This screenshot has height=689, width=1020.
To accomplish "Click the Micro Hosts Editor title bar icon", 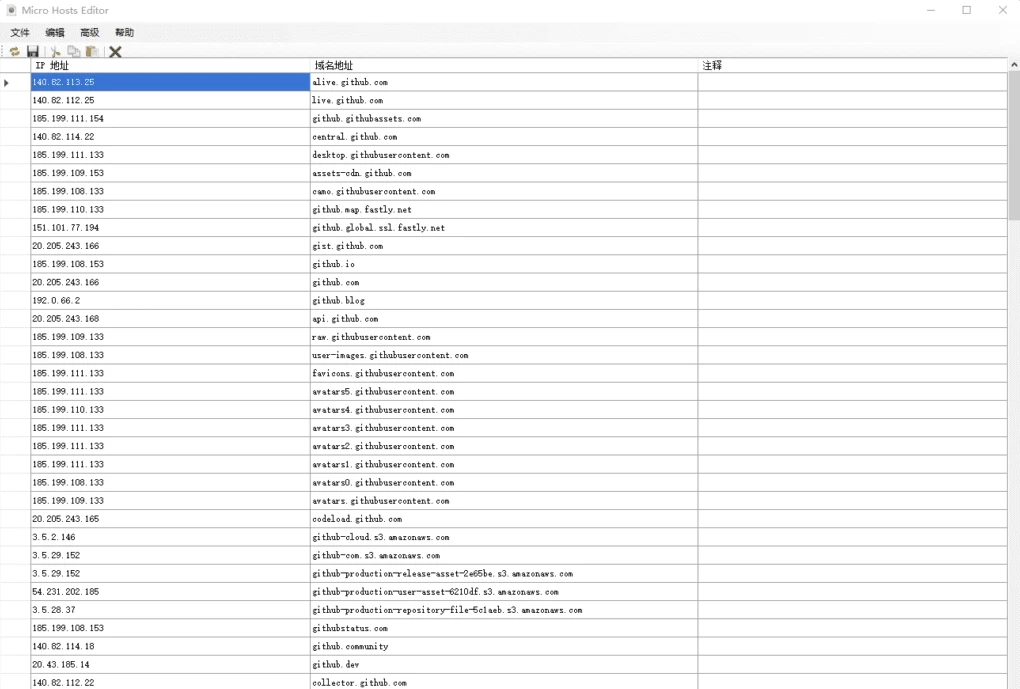I will (12, 10).
